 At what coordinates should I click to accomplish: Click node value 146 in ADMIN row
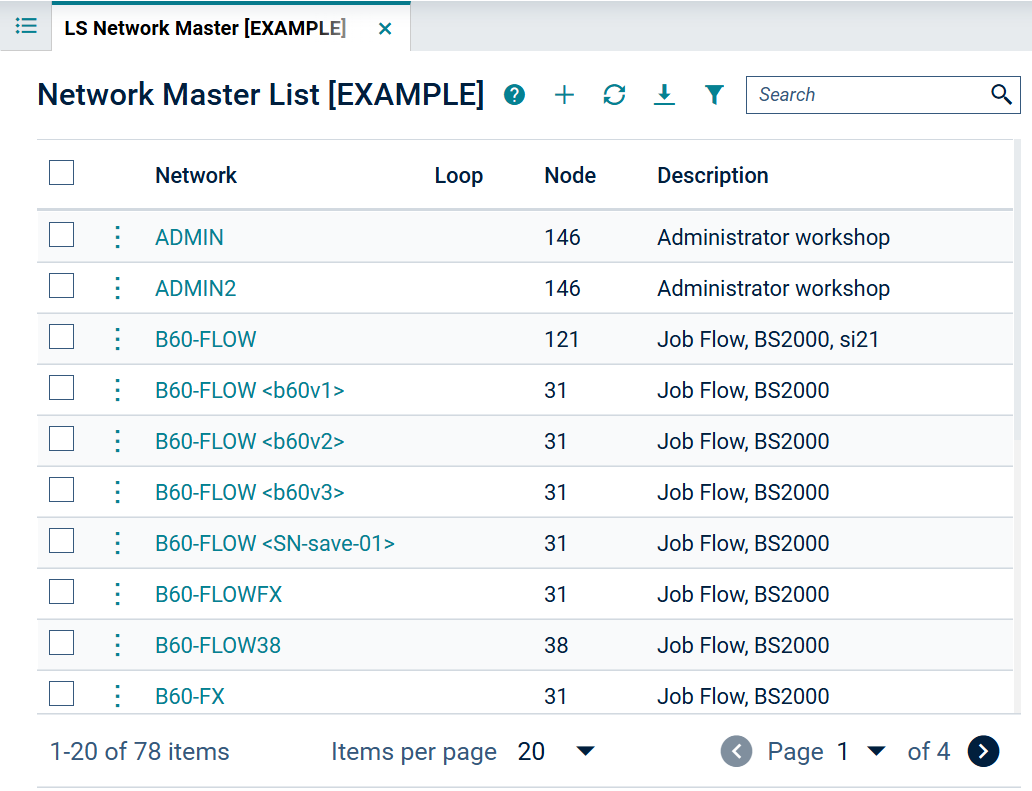(562, 237)
